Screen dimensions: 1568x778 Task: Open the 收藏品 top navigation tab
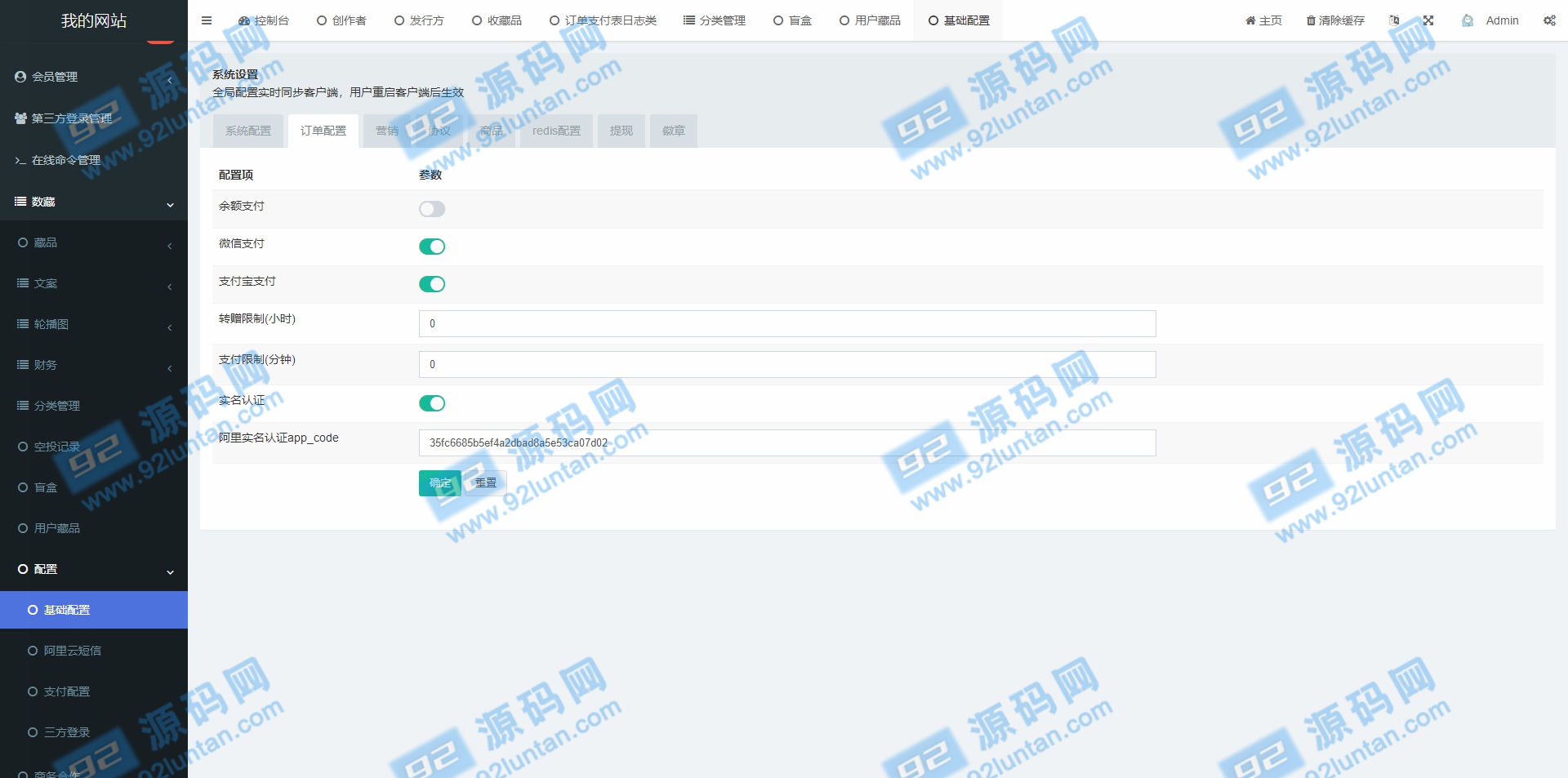pos(497,20)
